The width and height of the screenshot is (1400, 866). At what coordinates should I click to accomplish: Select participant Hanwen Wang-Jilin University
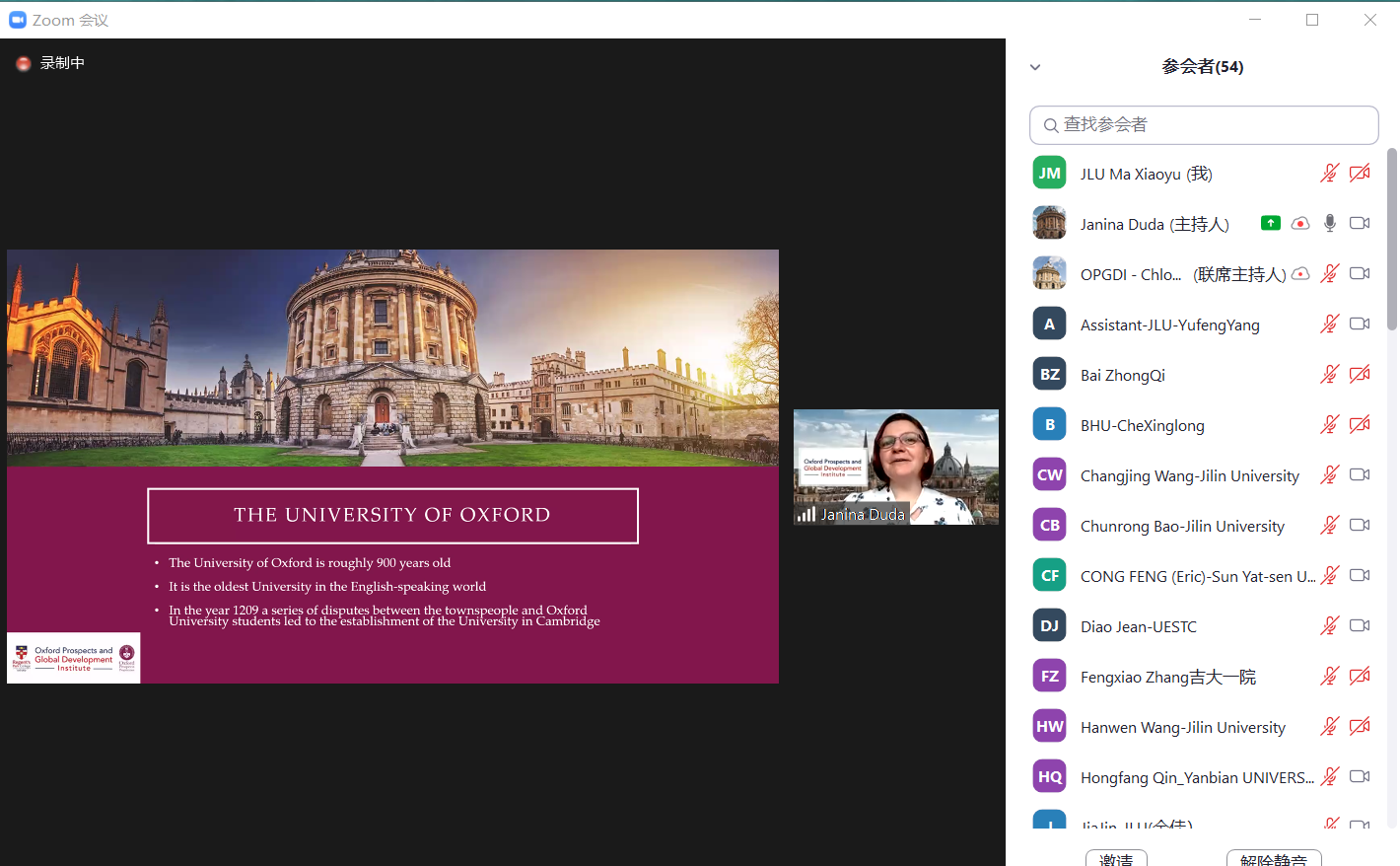click(x=1183, y=727)
